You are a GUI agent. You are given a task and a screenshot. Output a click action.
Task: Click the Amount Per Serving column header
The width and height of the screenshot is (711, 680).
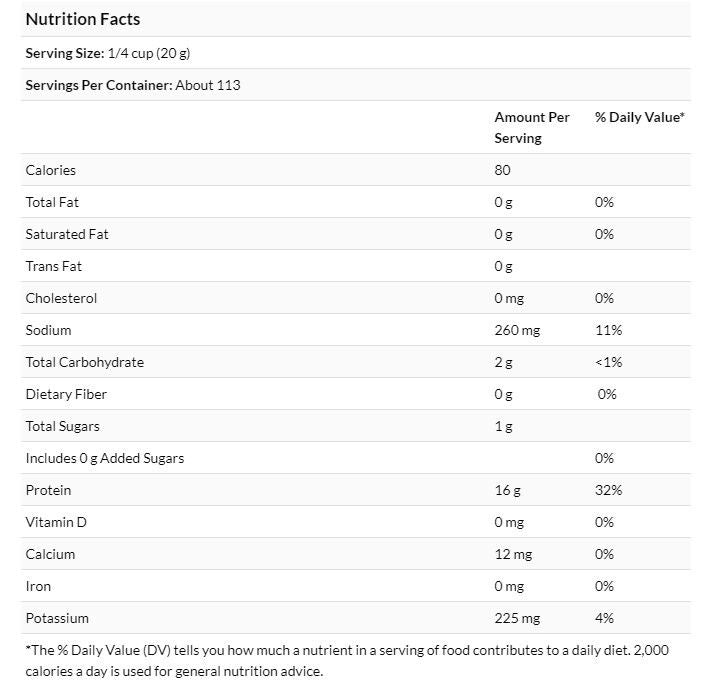[531, 127]
